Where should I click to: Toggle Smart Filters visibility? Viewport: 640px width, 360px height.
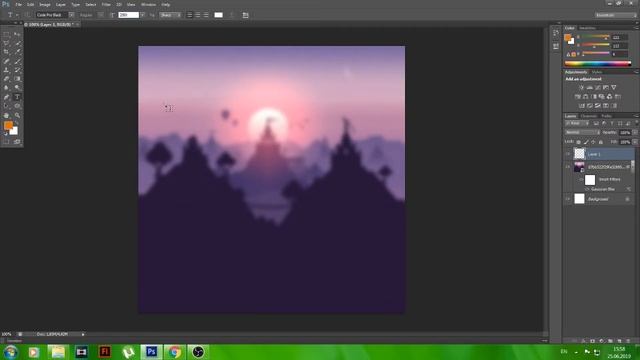(x=581, y=179)
